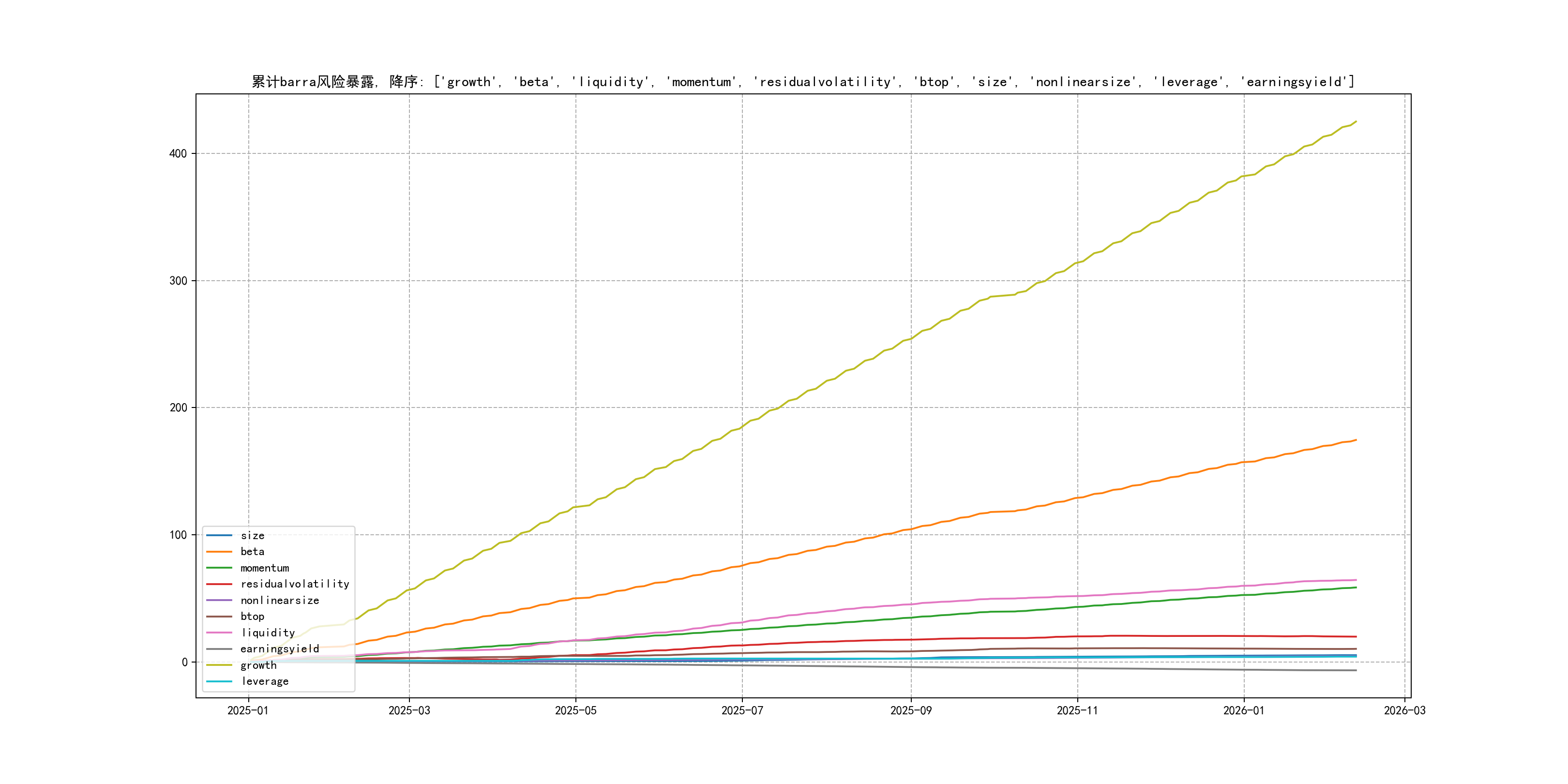Click the 2025-11 x-axis tick label
This screenshot has height=784, width=1568.
(1077, 710)
